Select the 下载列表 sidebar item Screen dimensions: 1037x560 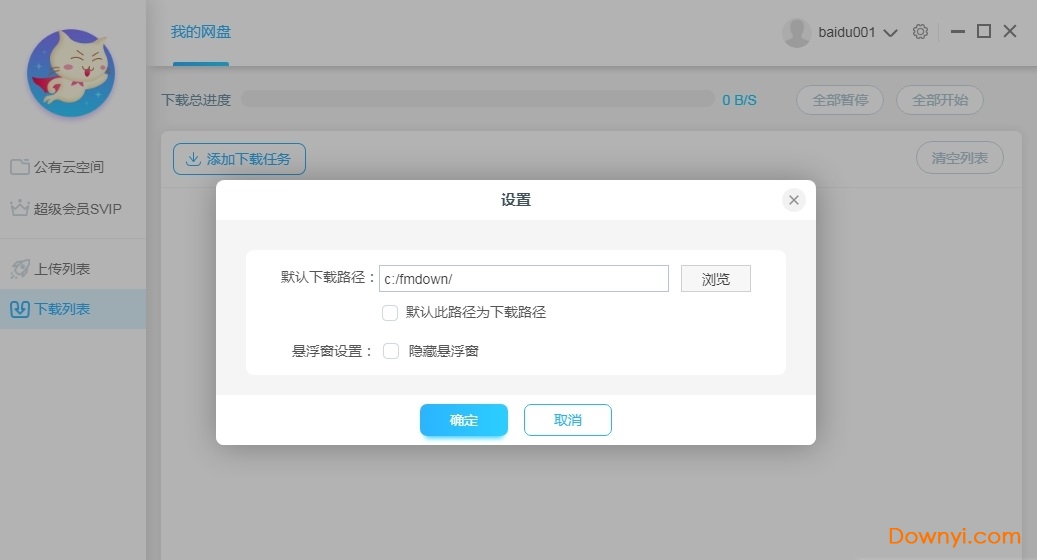point(73,309)
